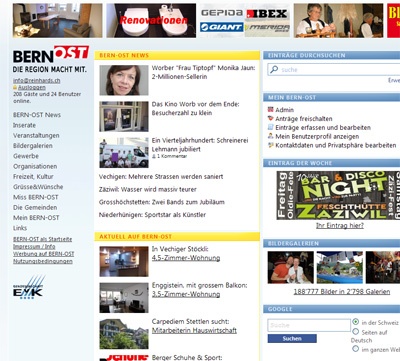Click the Kontaktdaten und Privatsphäre icon
Screen dimensions: 400x361
click(x=271, y=145)
